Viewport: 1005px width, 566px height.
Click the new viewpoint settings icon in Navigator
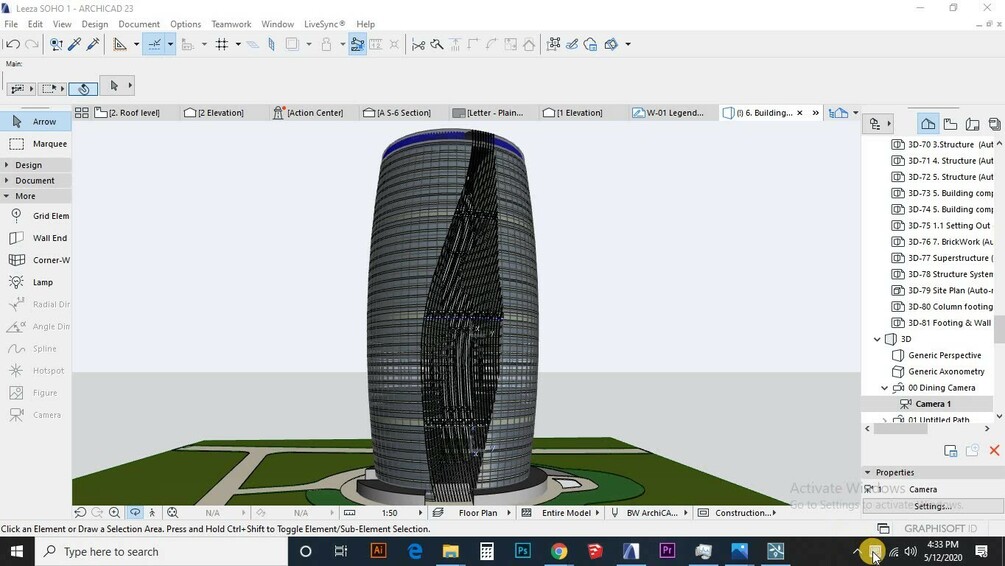951,451
